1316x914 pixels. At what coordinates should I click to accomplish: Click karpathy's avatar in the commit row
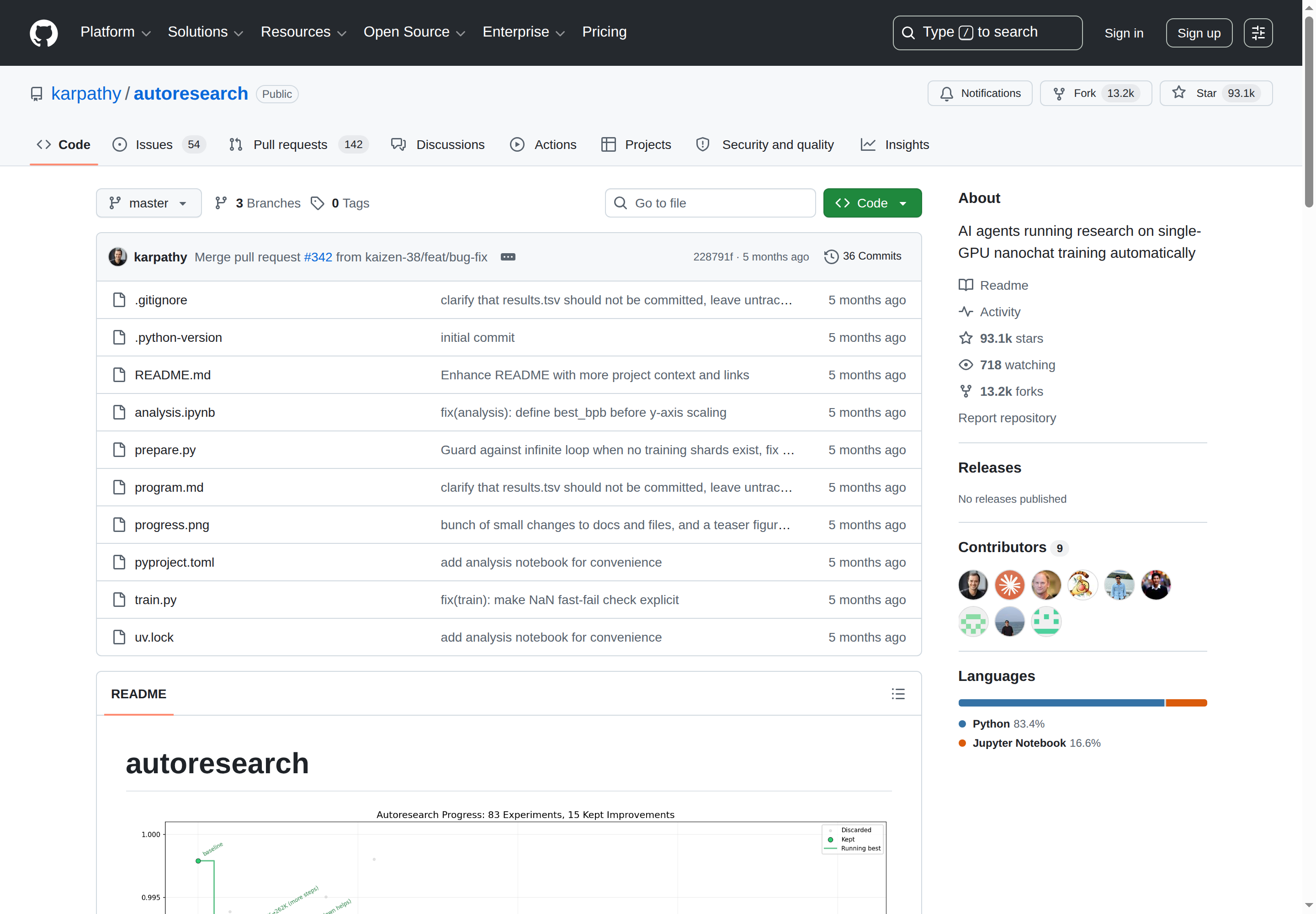[x=118, y=256]
